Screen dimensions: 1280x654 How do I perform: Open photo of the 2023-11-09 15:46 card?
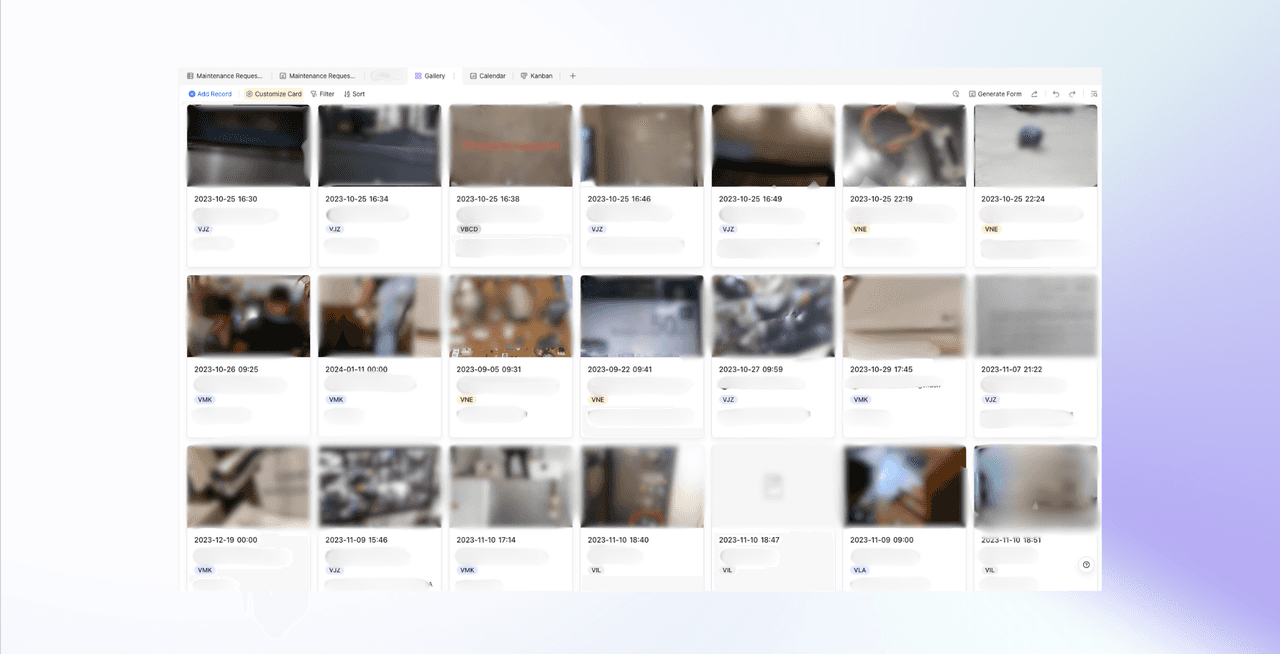379,487
